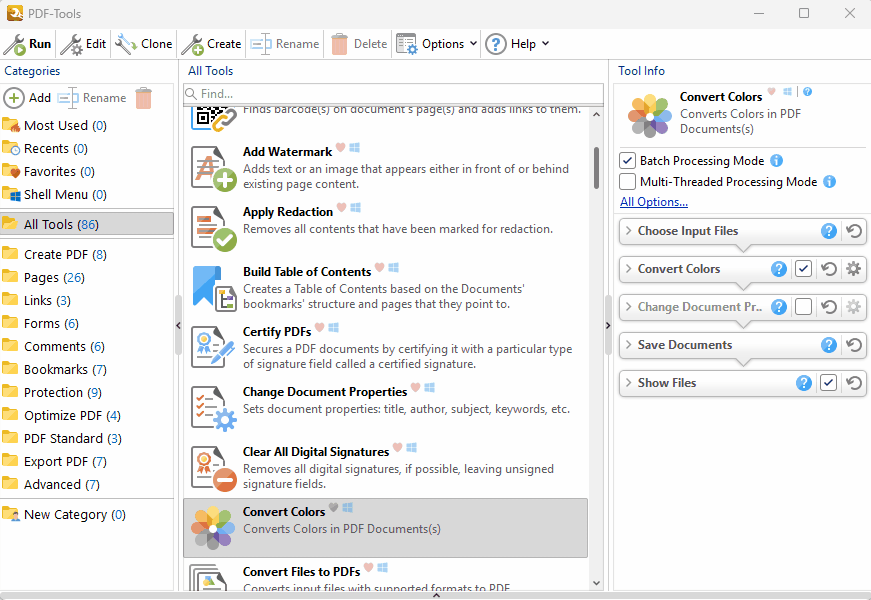Screen dimensions: 871x600
Task: Click the Add category plus icon
Action: [x=14, y=98]
